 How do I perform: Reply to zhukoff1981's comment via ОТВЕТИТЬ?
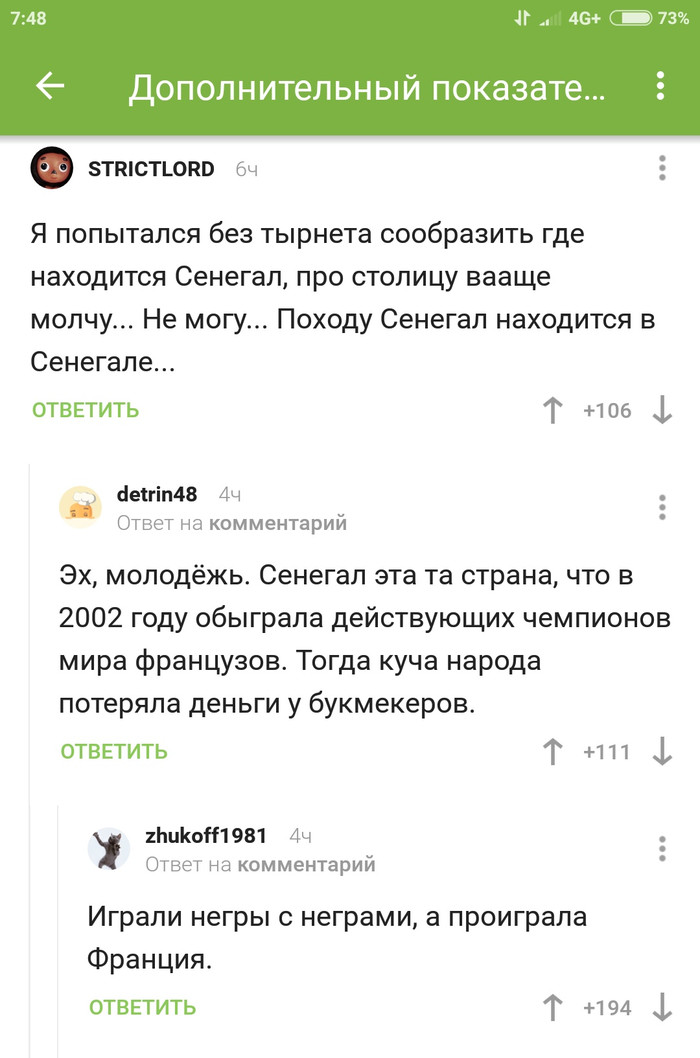tap(143, 1008)
